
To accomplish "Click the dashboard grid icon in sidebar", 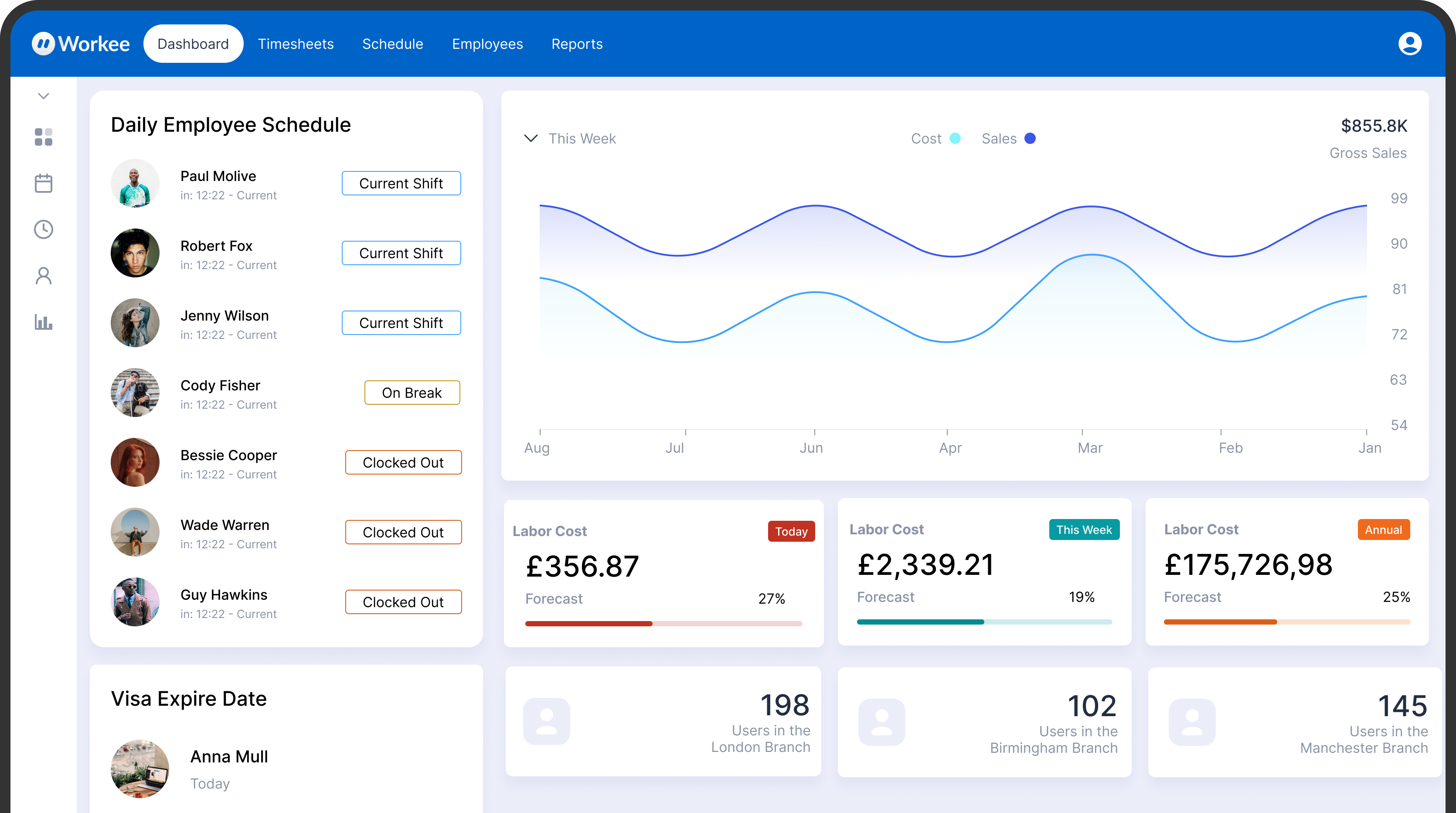I will (44, 137).
